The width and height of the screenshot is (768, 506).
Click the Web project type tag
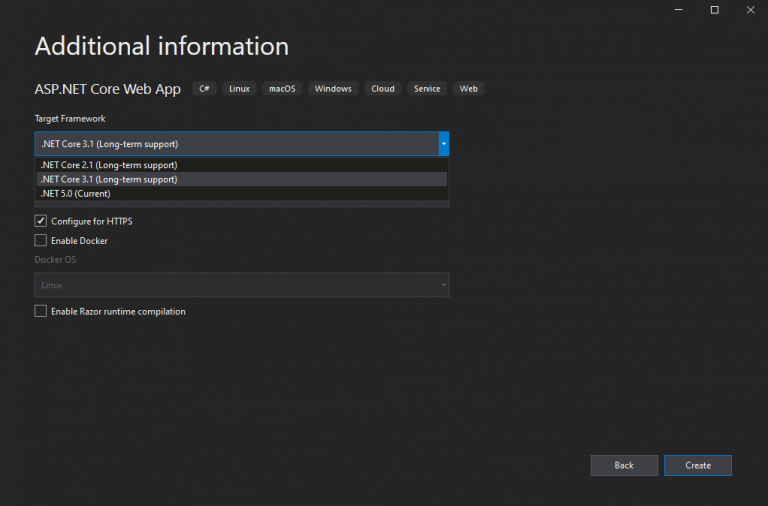point(468,89)
